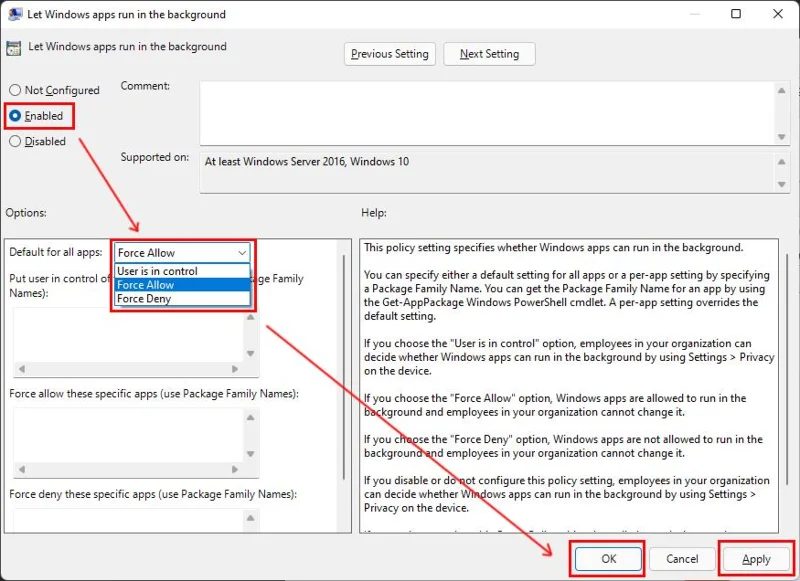Click the 'Default for all apps:' label
Screen dimensions: 800x581
(x=56, y=252)
